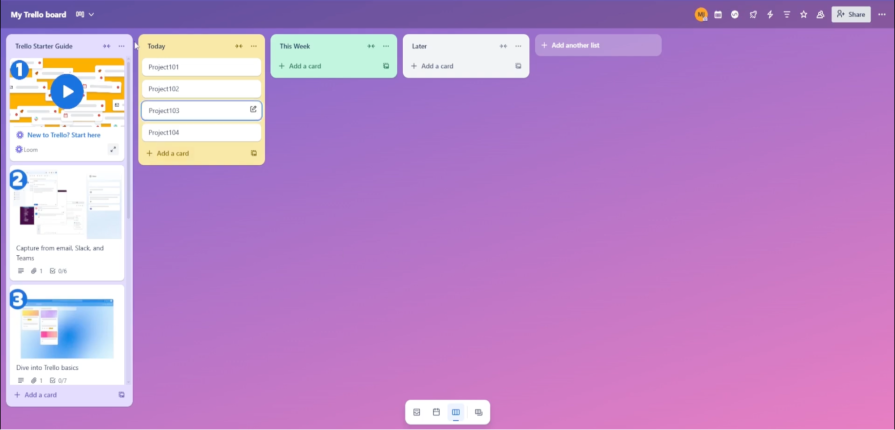
Task: Create from template in This Week list
Action: pyautogui.click(x=386, y=66)
